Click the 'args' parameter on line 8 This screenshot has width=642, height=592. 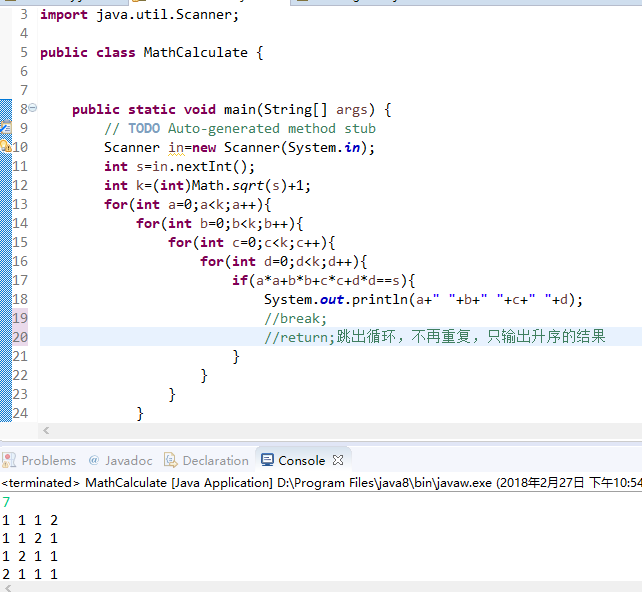click(x=352, y=110)
